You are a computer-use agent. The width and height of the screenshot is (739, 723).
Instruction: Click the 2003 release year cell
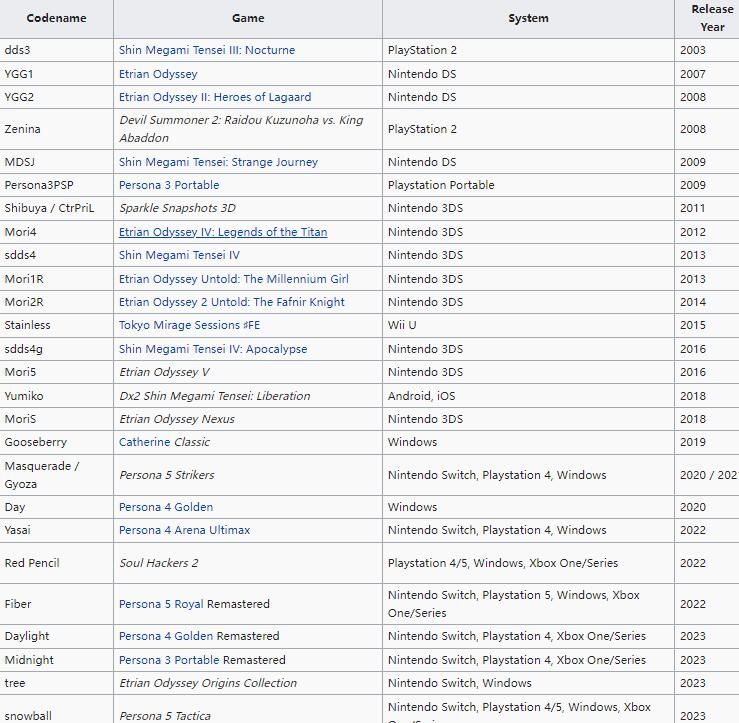707,50
